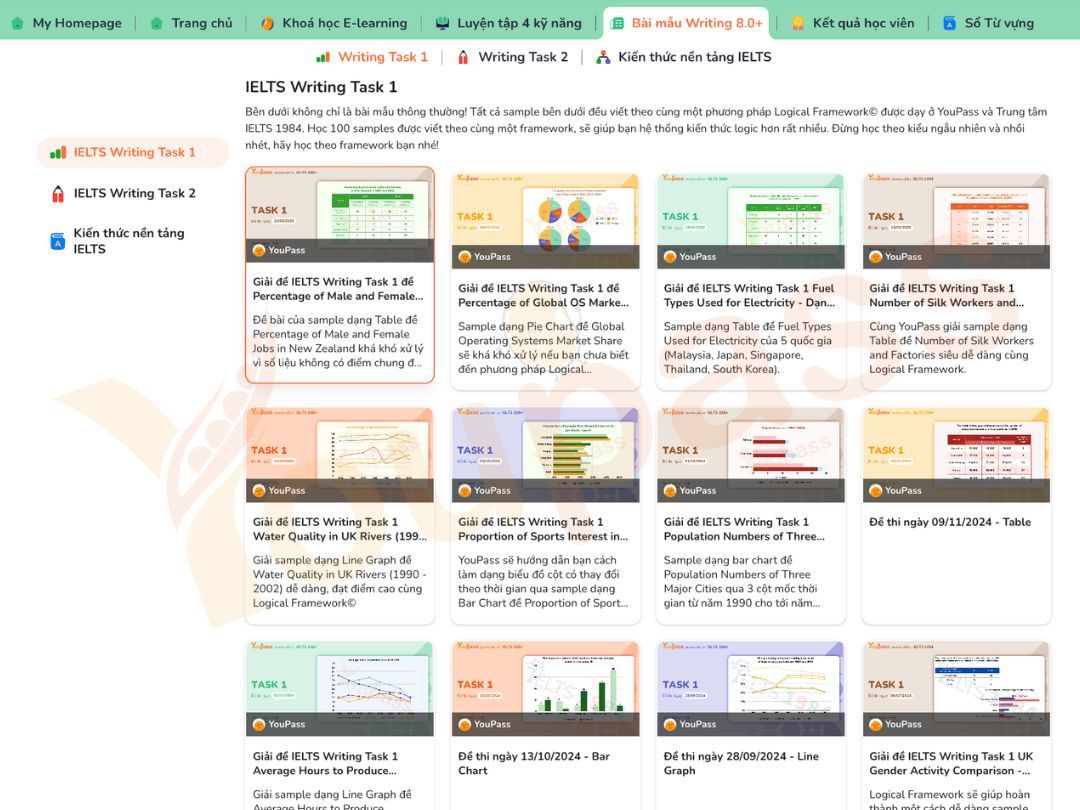Open Average Hours to Produce article title
1080x810 pixels.
325,763
